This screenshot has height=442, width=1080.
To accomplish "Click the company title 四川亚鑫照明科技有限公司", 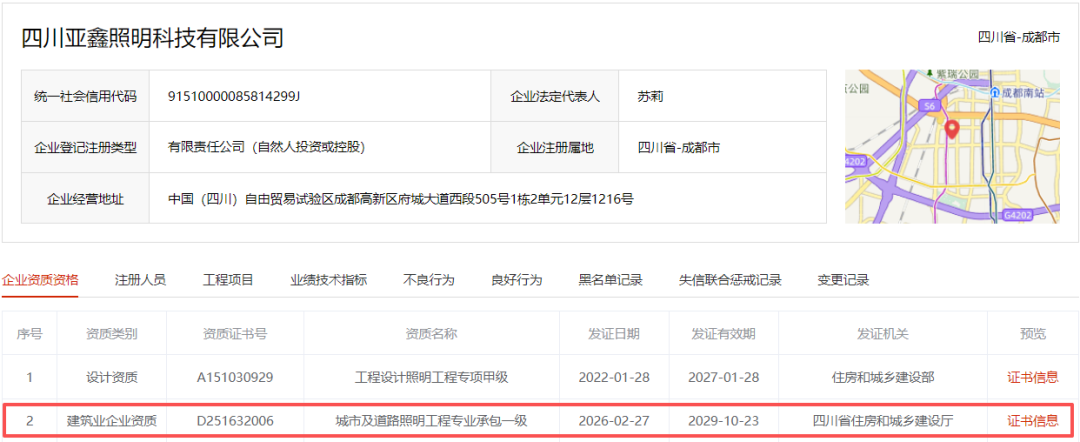I will [x=152, y=38].
